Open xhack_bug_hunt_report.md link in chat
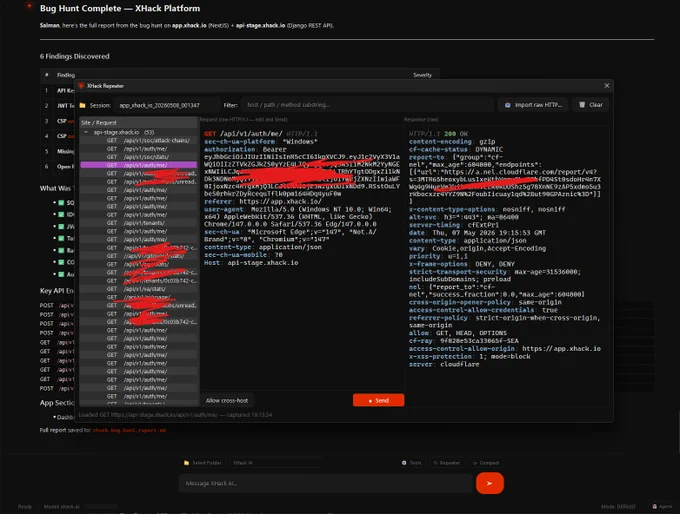 point(129,430)
